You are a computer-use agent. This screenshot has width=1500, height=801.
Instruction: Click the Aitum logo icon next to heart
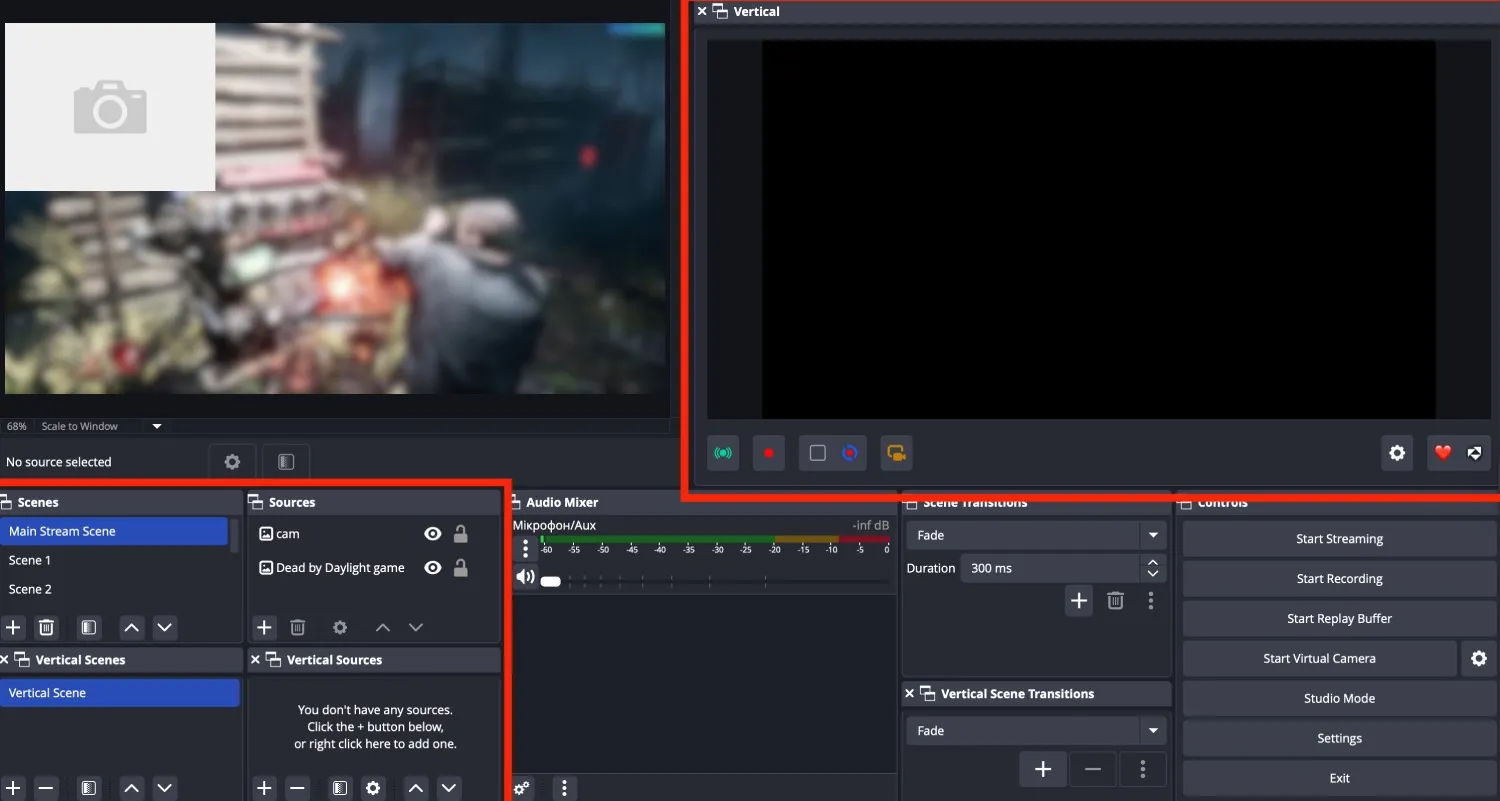click(x=1474, y=453)
